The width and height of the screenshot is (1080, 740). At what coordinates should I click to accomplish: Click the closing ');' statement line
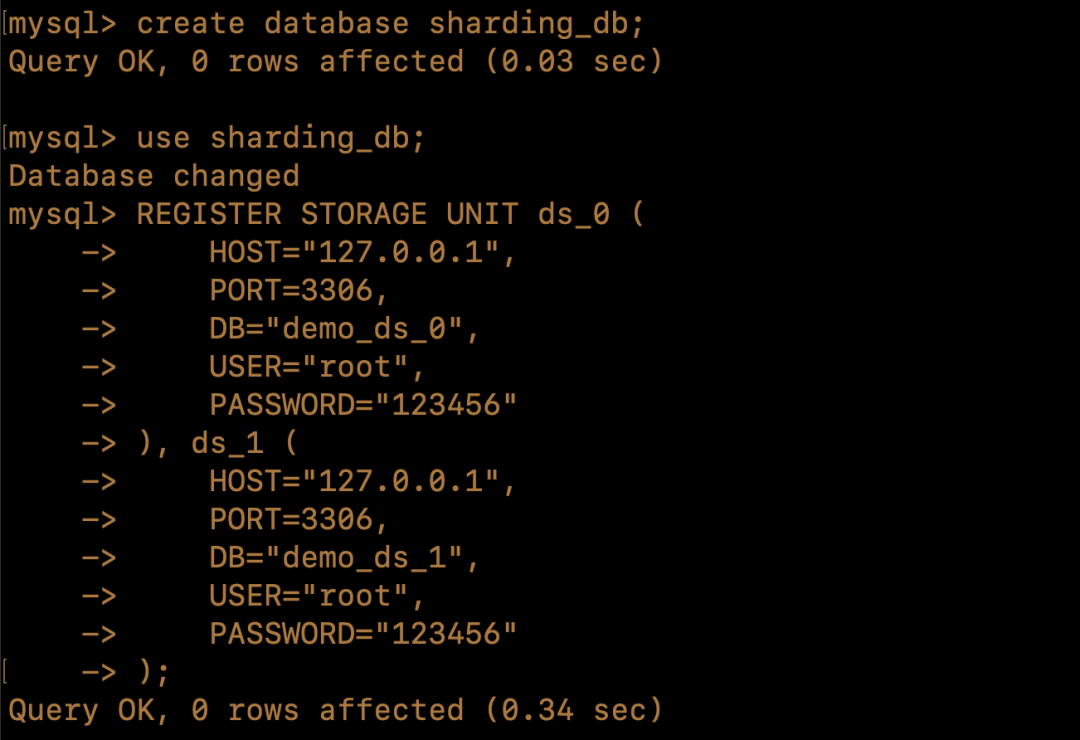tap(154, 672)
